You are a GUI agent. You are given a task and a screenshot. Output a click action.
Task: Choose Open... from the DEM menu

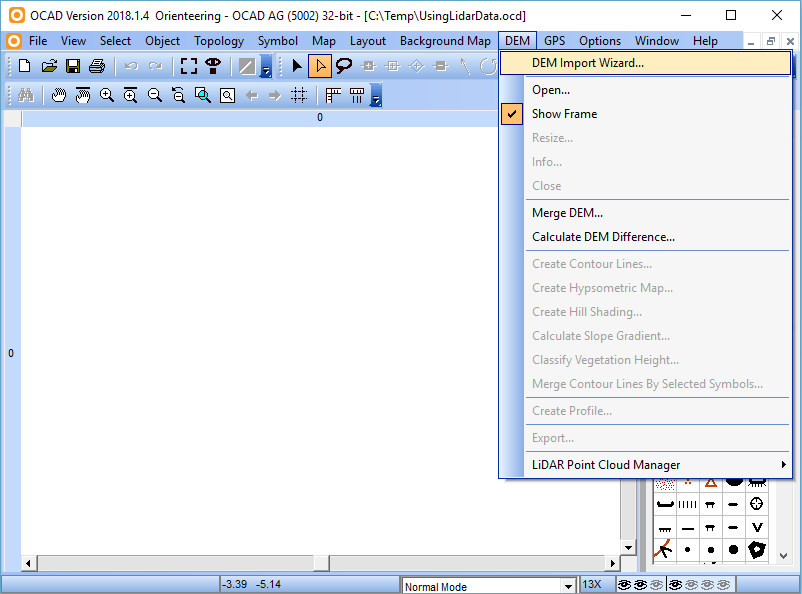click(x=551, y=90)
